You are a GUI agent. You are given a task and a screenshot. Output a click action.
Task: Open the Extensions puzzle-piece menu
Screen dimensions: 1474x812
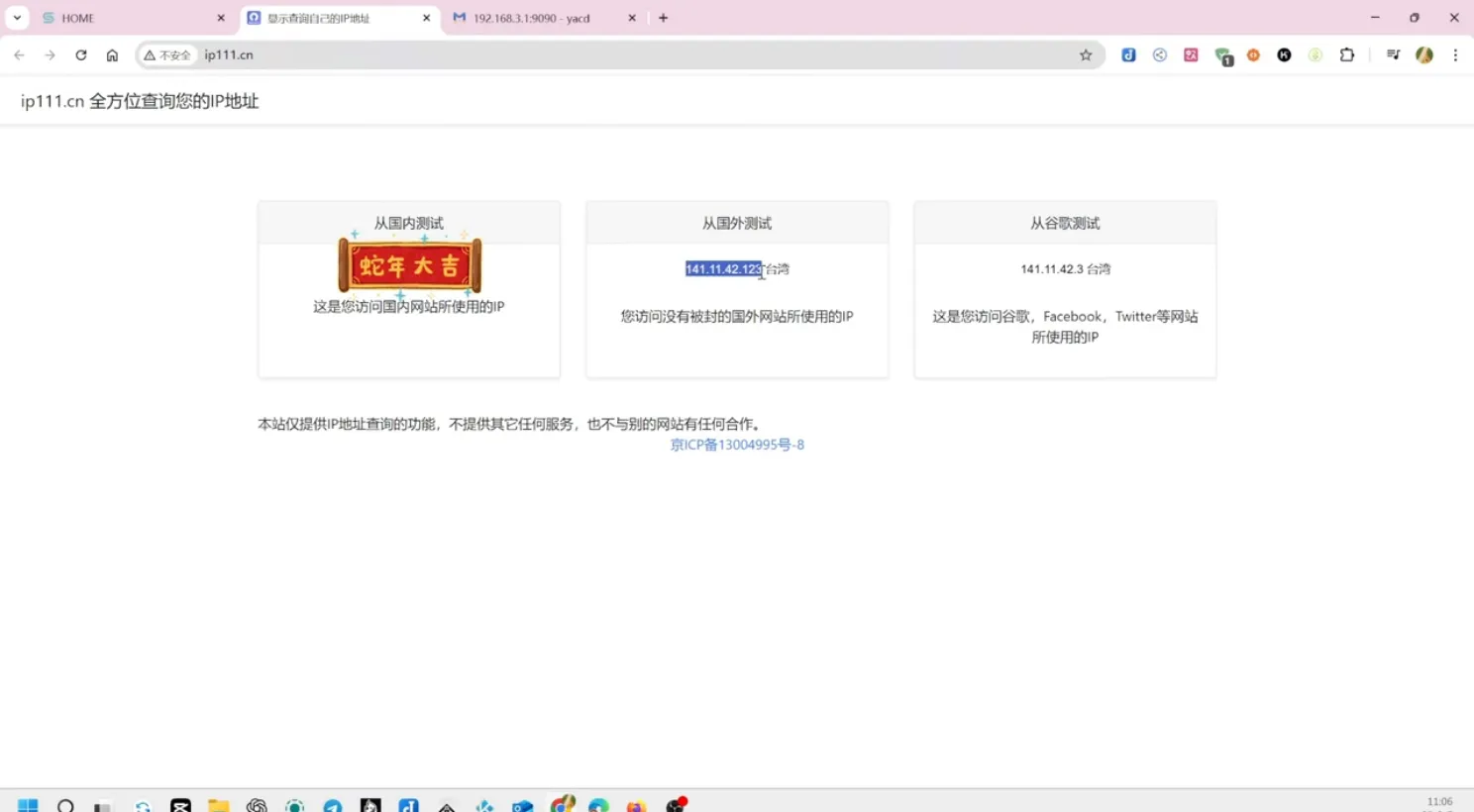coord(1347,55)
